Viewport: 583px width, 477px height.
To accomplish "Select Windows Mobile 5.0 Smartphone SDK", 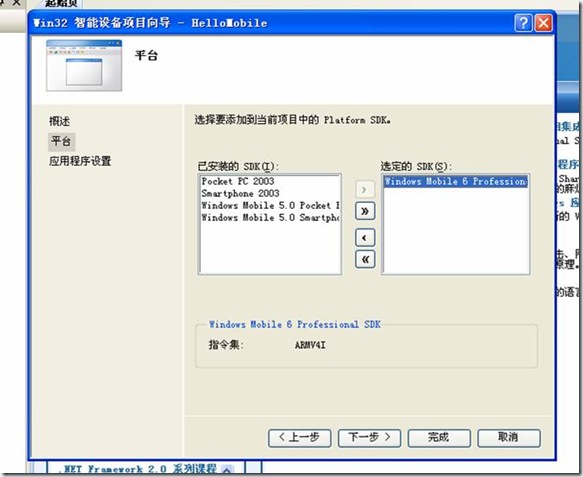I will pos(270,217).
